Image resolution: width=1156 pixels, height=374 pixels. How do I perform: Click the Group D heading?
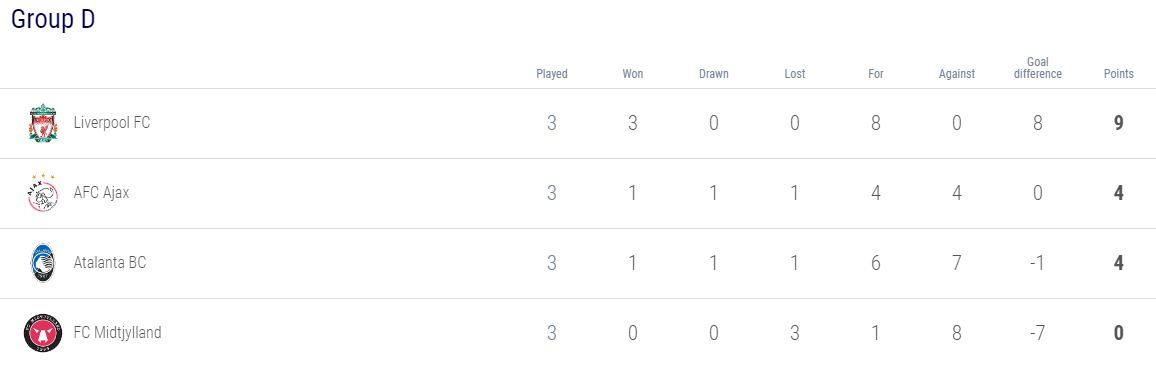(53, 20)
